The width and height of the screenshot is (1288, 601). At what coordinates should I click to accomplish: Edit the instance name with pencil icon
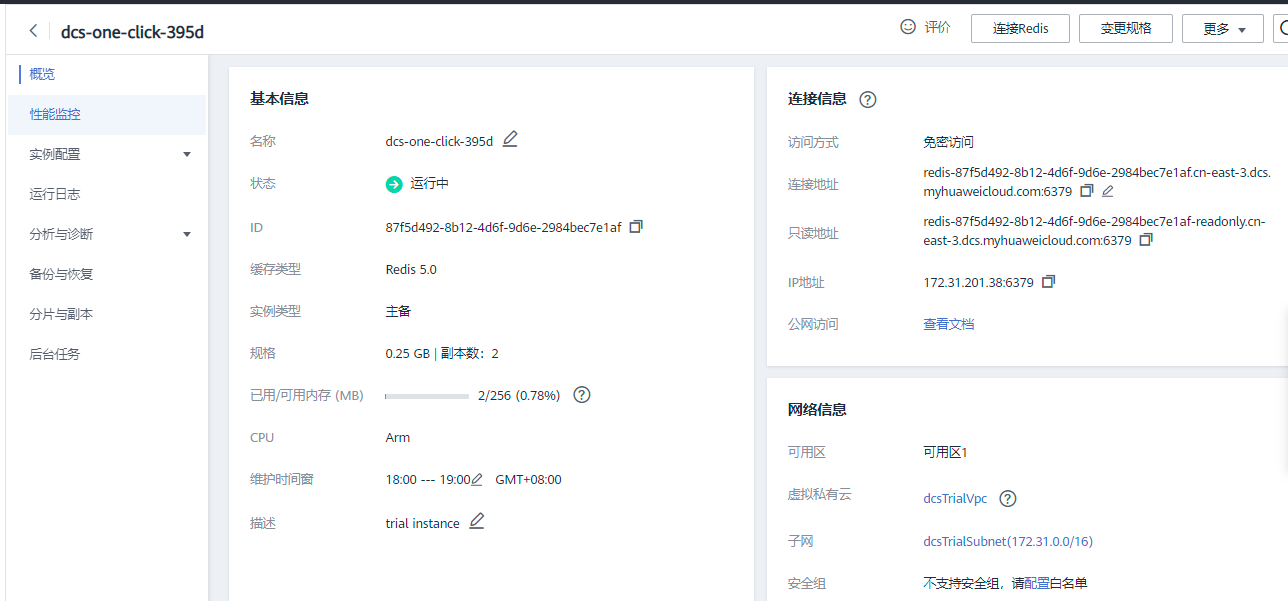(510, 140)
